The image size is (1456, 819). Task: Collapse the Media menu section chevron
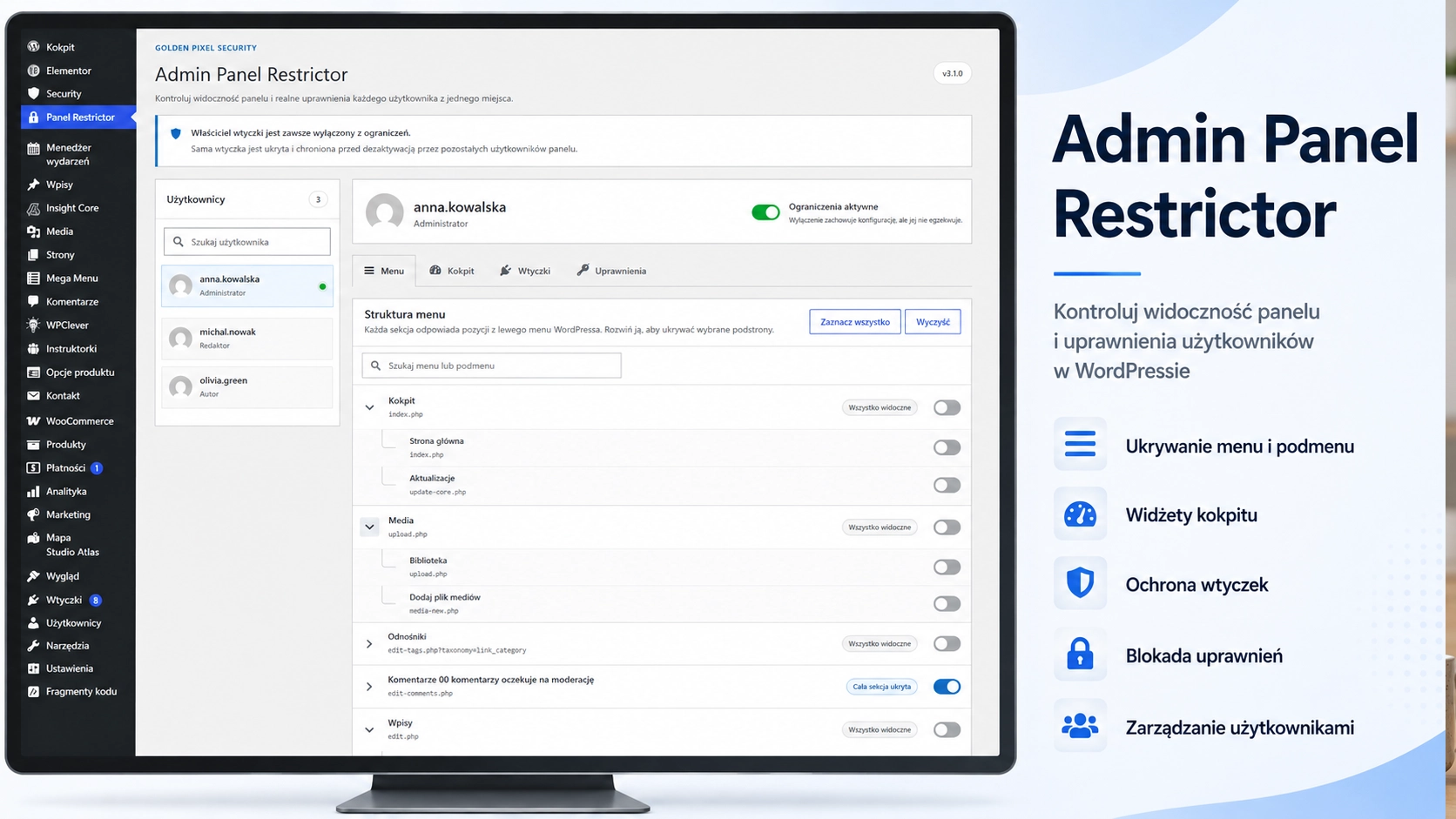click(x=369, y=527)
